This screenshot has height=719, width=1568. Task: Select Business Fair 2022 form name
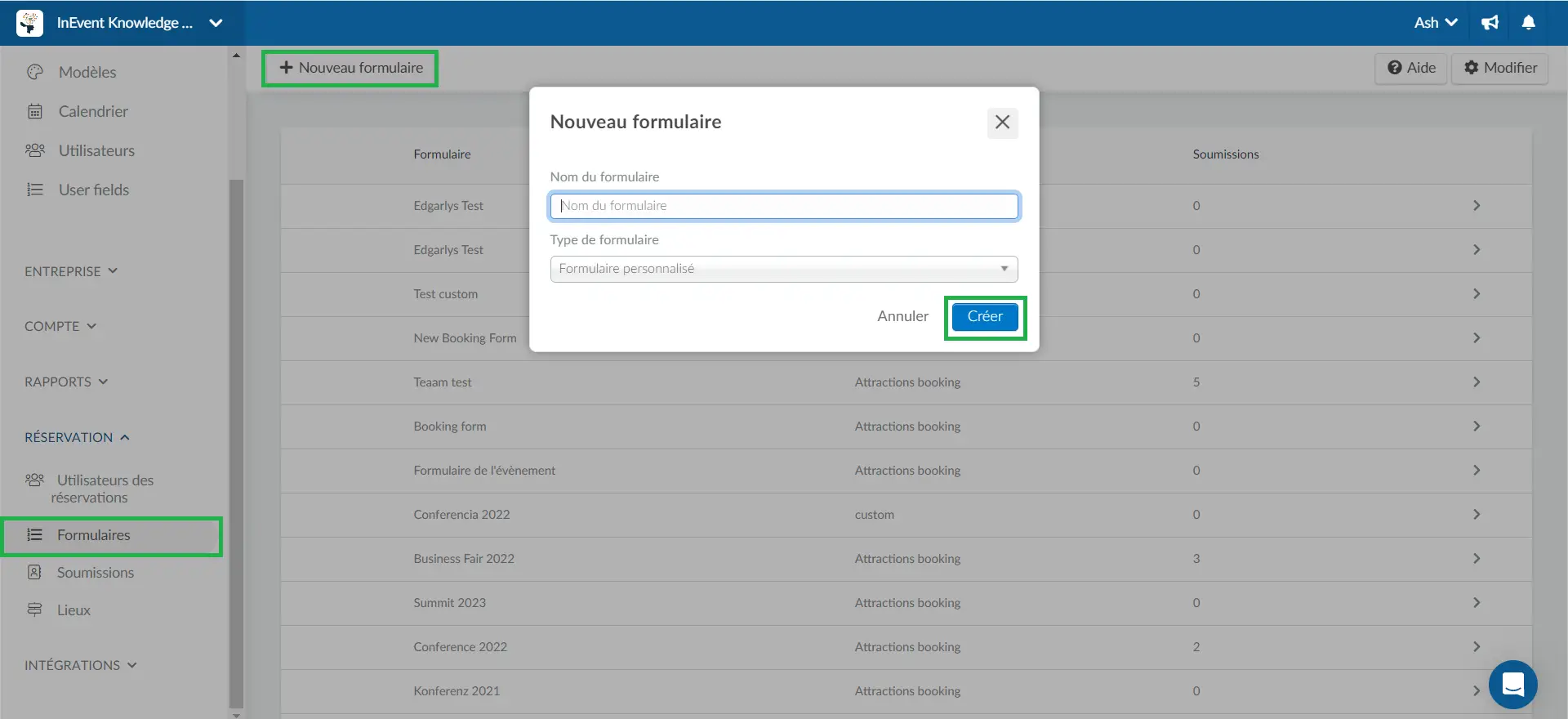click(464, 559)
